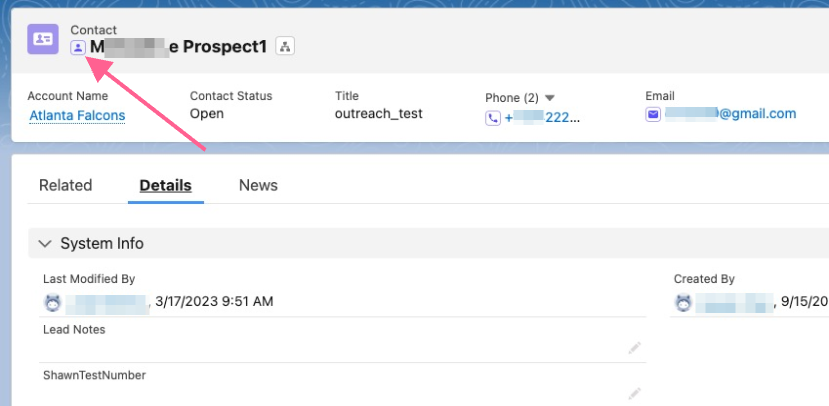Select the Details tab
This screenshot has width=829, height=406.
point(165,186)
